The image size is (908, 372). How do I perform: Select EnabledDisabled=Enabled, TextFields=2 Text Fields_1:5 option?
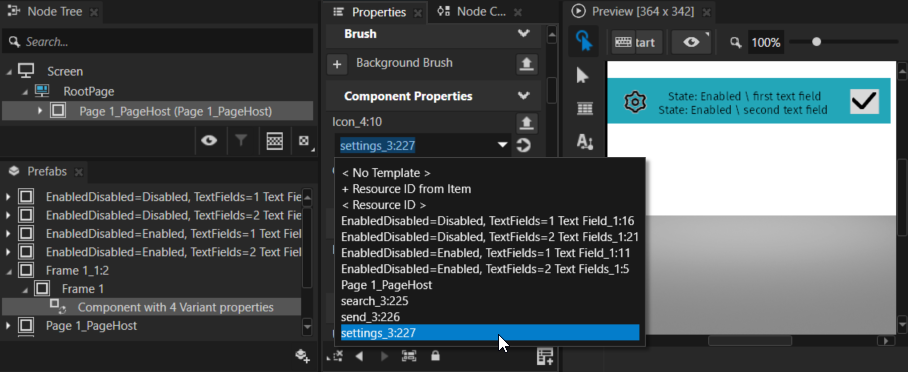point(485,269)
